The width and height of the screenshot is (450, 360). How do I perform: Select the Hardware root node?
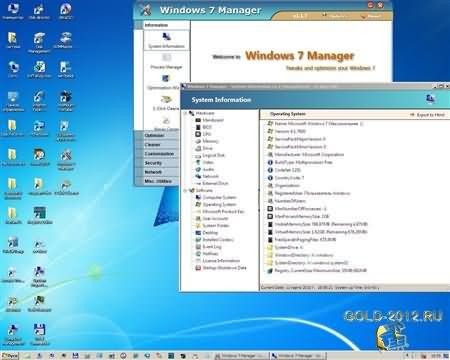pyautogui.click(x=202, y=113)
